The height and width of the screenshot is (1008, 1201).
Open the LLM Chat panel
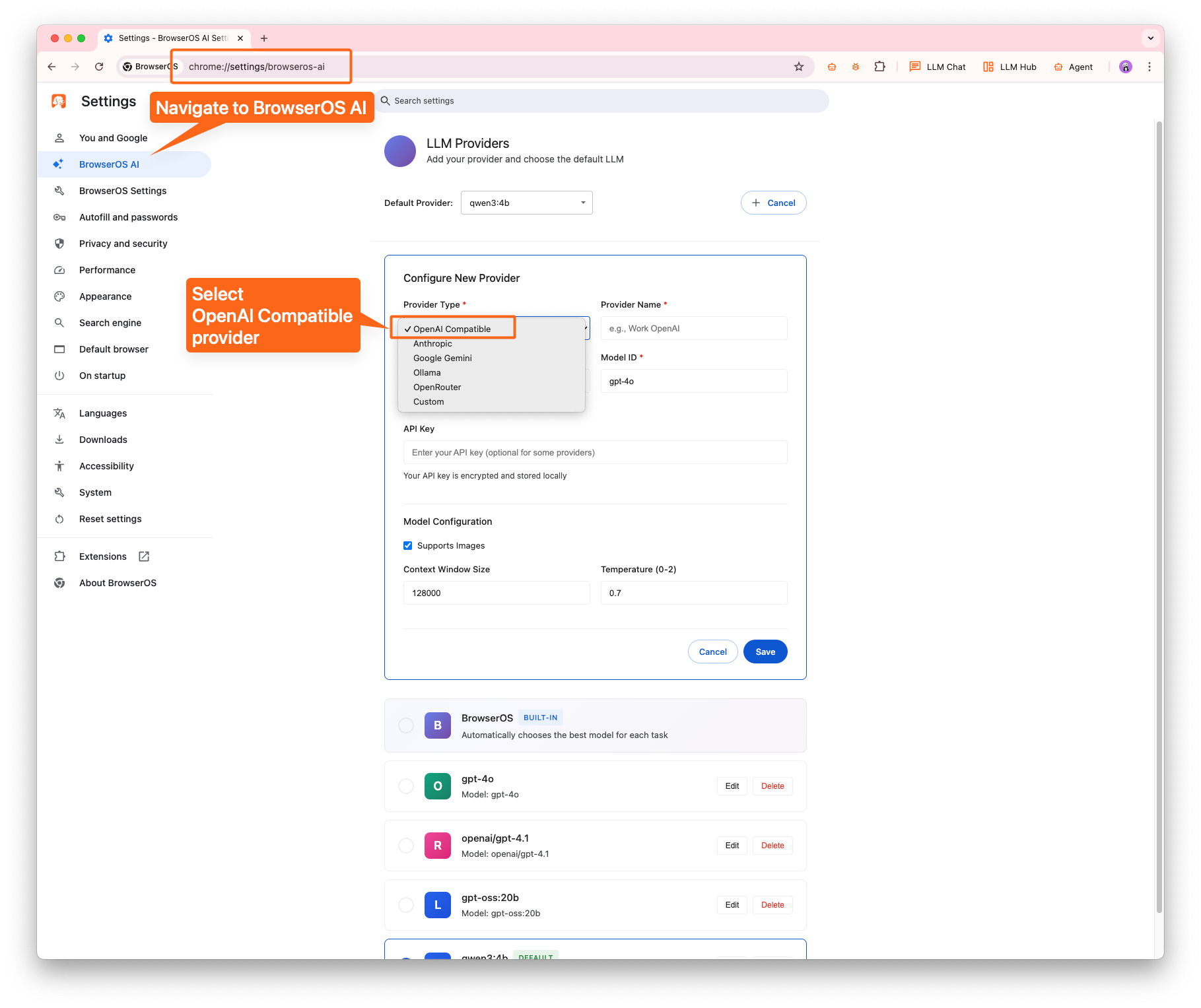pyautogui.click(x=937, y=66)
